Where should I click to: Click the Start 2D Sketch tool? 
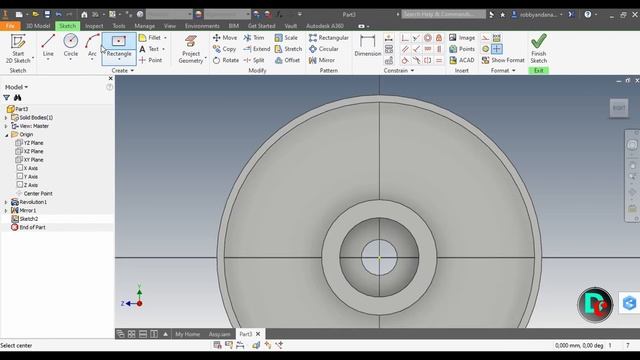coord(18,49)
